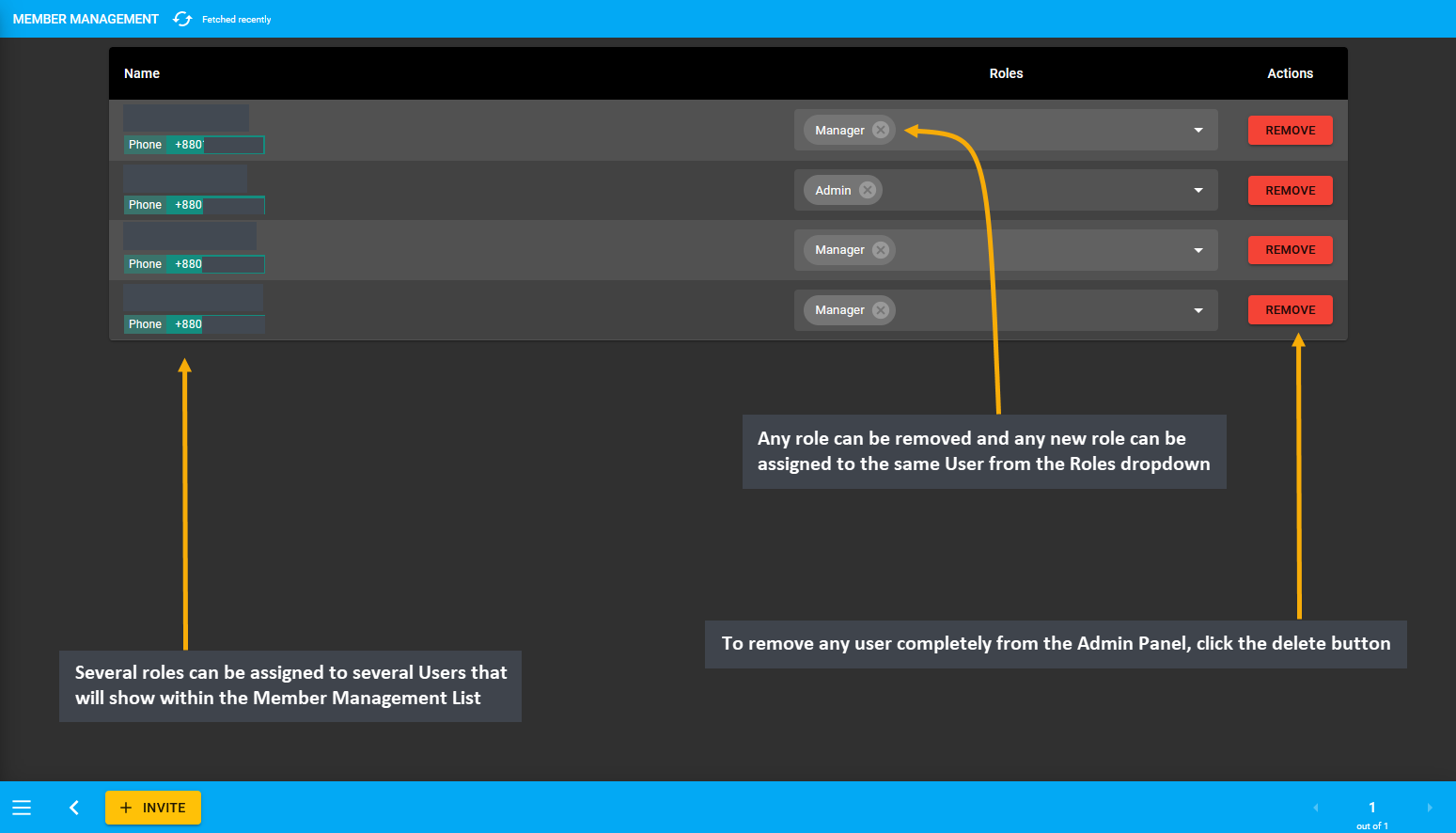Go to the previous page arrow
The width and height of the screenshot is (1456, 833).
[1316, 808]
